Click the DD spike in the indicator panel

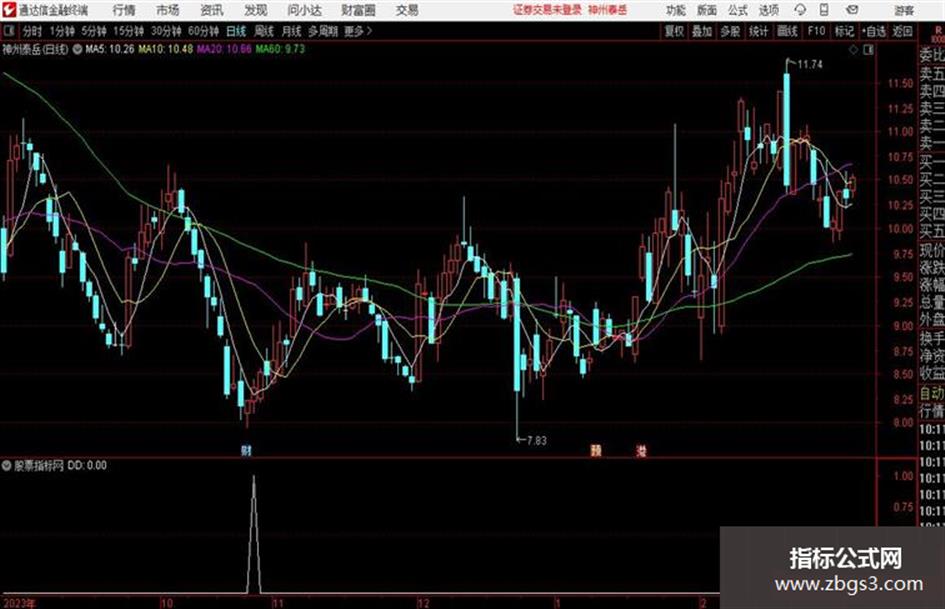(254, 534)
